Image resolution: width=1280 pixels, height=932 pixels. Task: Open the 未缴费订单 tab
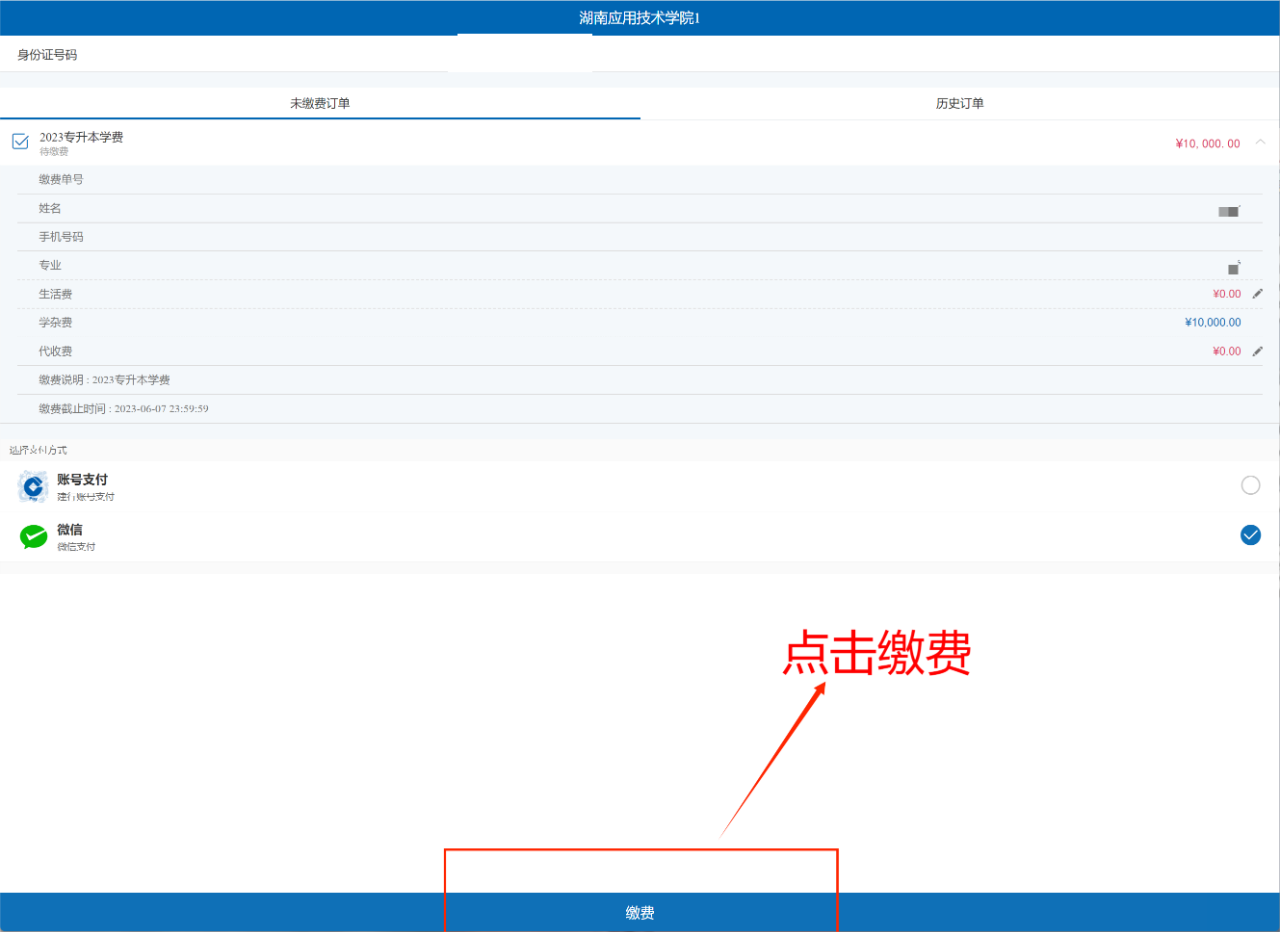click(320, 103)
